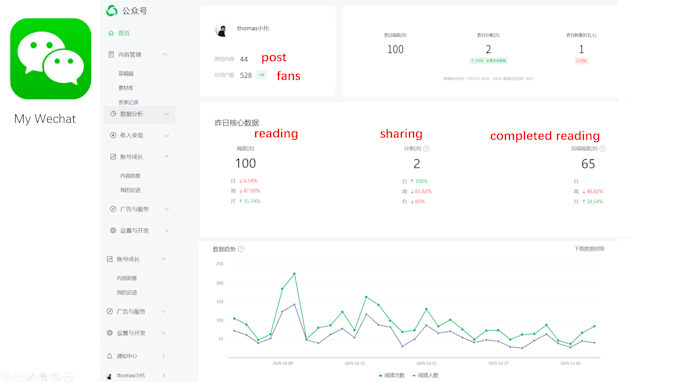Click the thomas小托 name in account card

point(253,28)
